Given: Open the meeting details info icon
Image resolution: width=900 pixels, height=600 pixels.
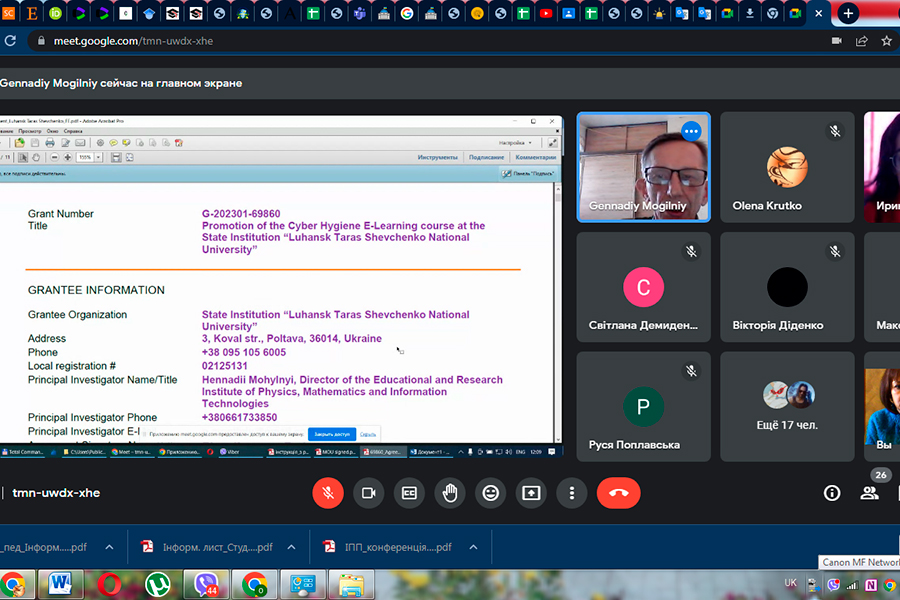Looking at the screenshot, I should [x=831, y=493].
